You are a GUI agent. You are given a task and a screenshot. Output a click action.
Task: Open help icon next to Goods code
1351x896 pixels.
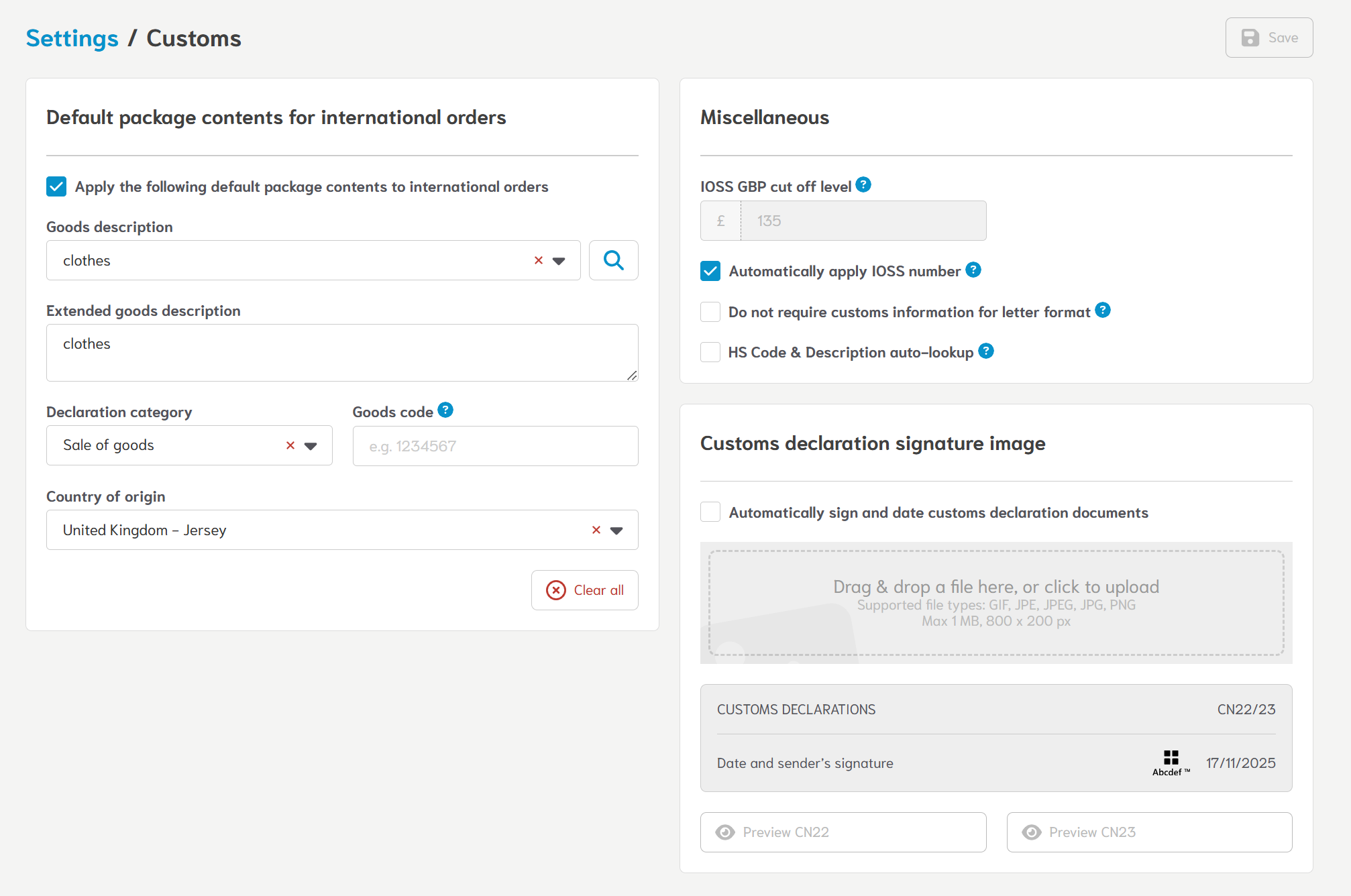coord(445,410)
